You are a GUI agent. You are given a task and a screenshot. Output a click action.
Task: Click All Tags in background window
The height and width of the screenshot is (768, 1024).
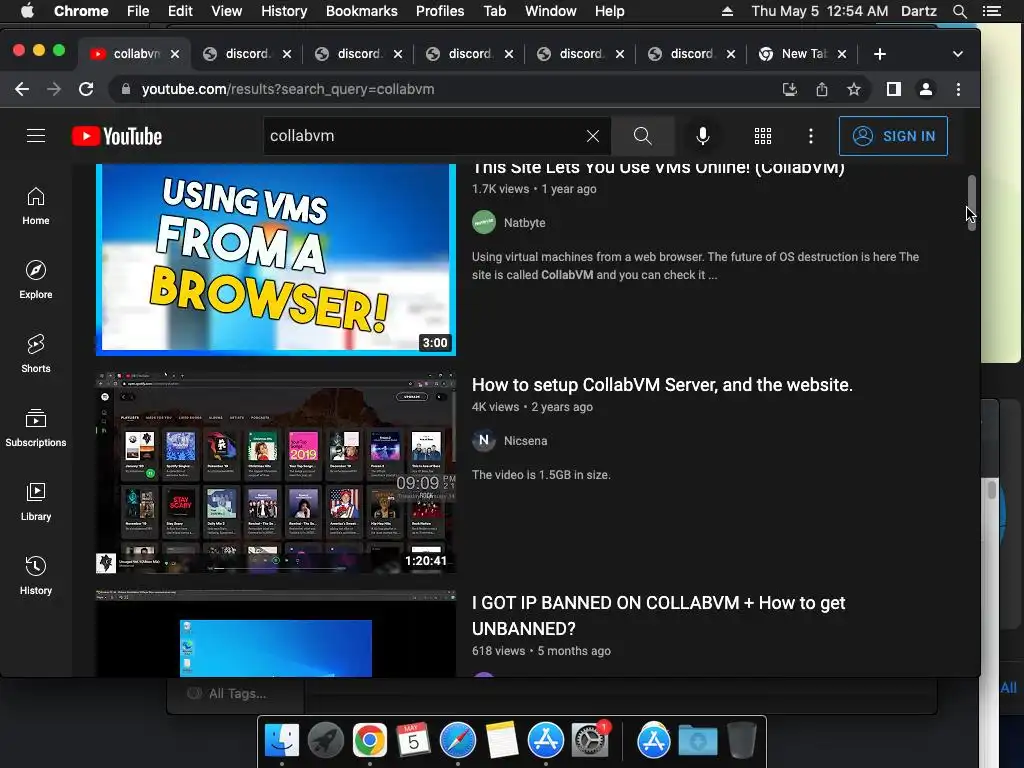coord(237,694)
